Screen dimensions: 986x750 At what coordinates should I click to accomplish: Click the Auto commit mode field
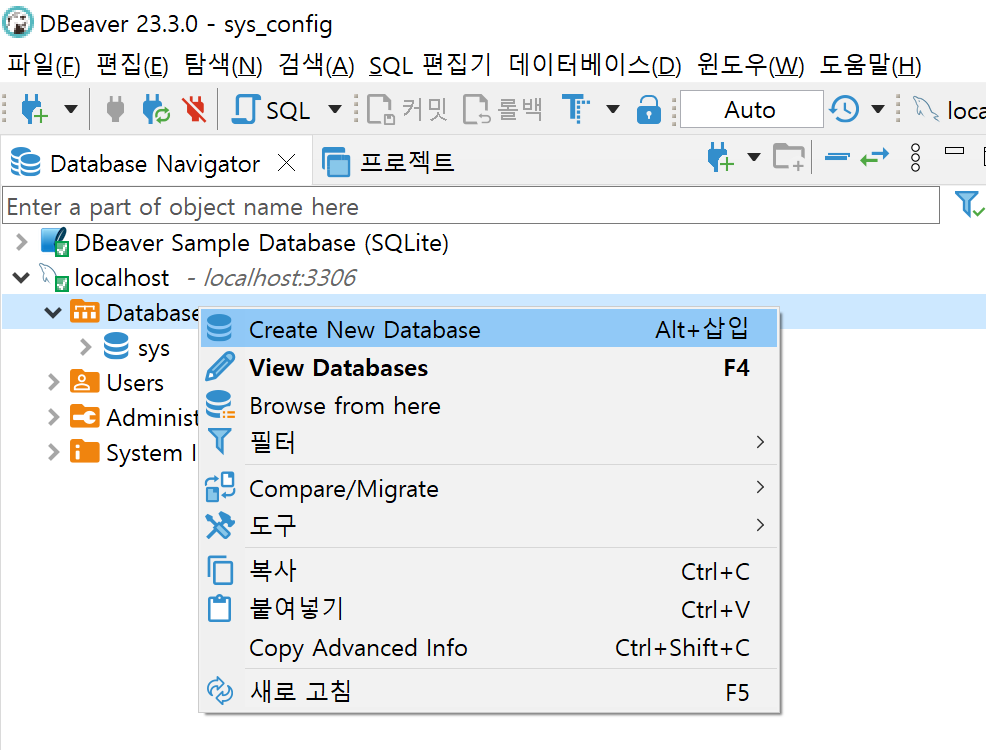pyautogui.click(x=751, y=109)
